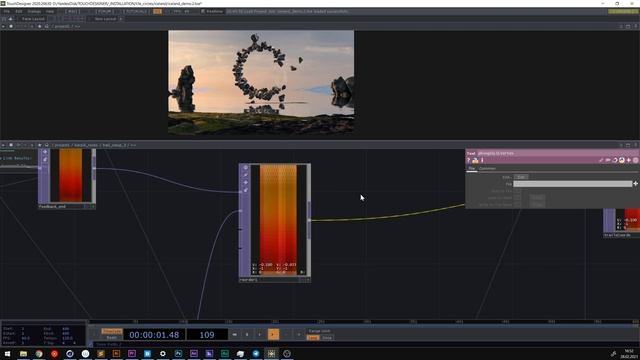640x360 pixels.
Task: Click the rendered stone circle viewer
Action: (x=261, y=82)
